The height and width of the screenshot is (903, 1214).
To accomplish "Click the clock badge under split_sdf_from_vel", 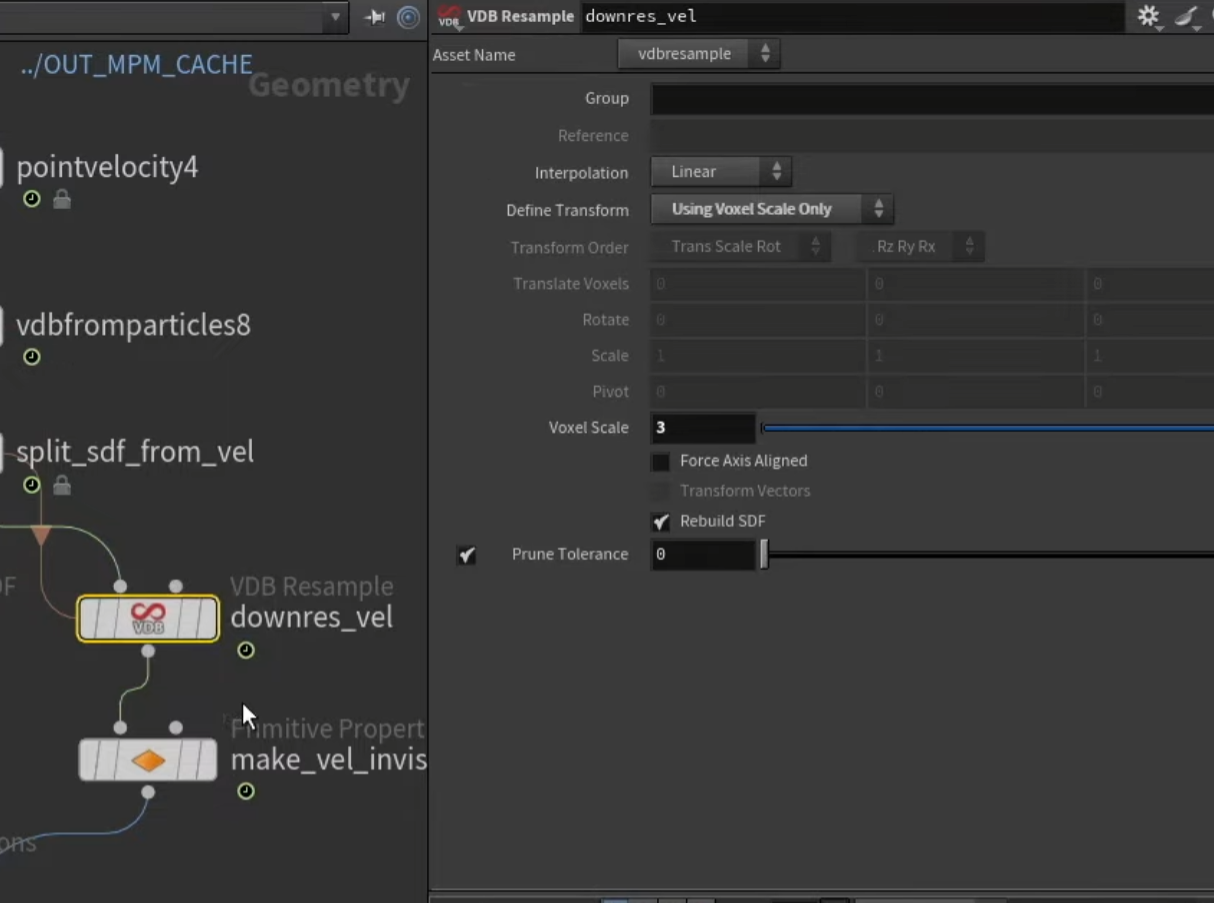I will pos(32,485).
